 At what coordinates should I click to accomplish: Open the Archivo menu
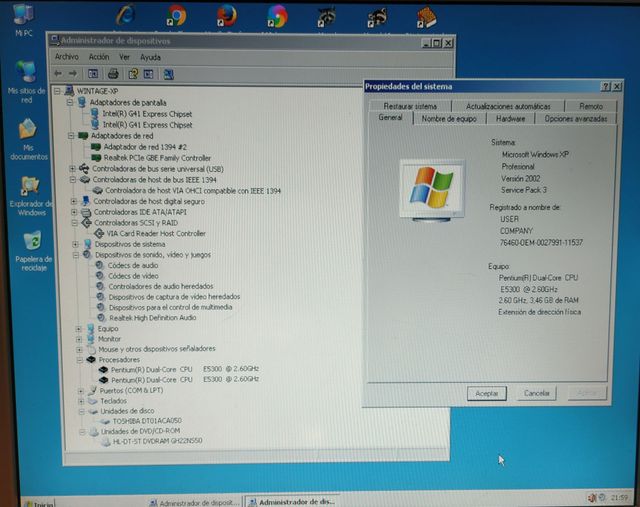[x=67, y=57]
